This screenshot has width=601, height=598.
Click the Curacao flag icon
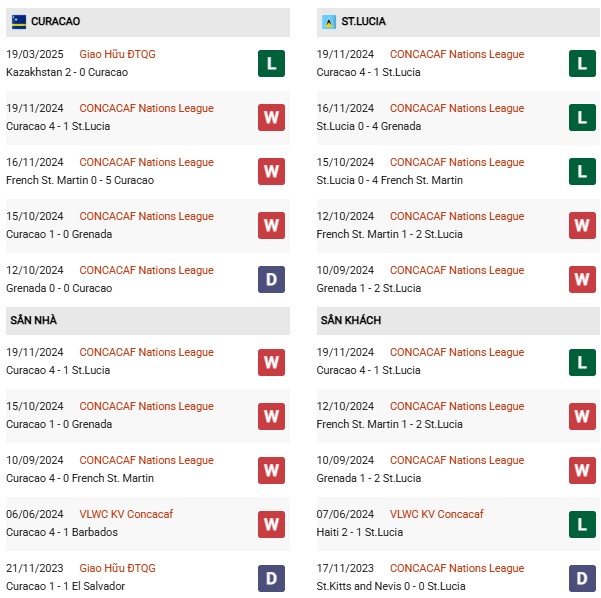[19, 21]
